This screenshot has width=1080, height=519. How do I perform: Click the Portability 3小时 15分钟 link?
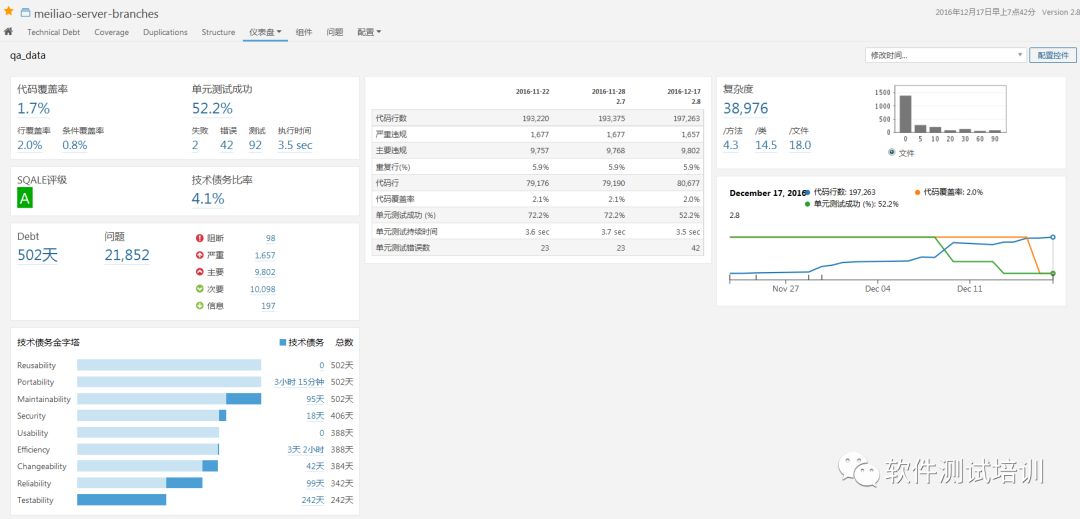(299, 382)
